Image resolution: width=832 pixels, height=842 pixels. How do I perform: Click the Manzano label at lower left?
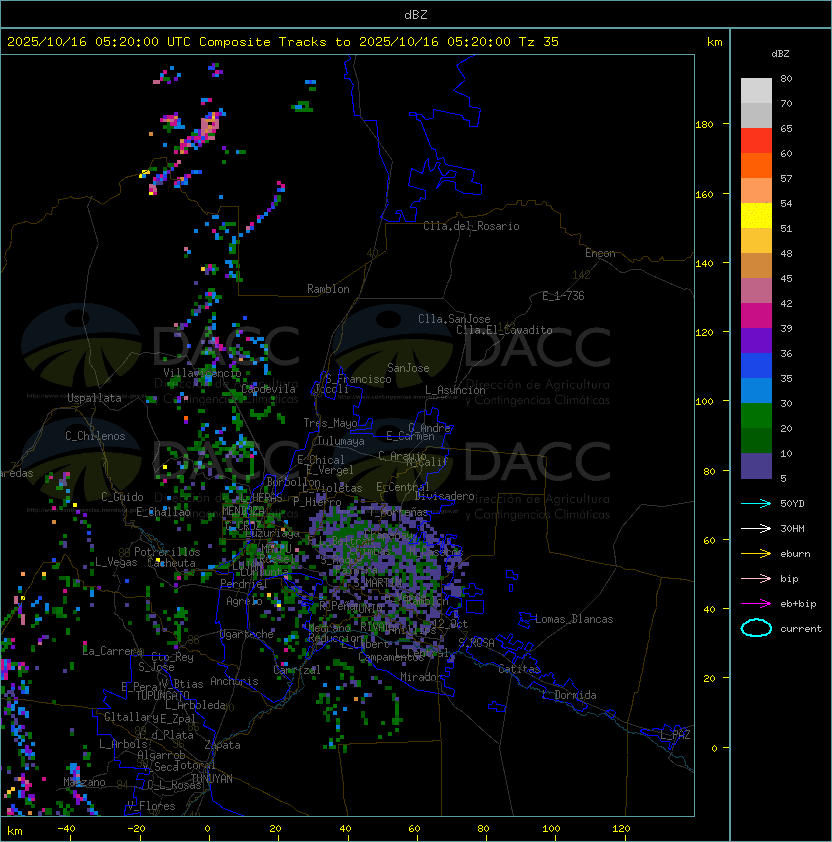click(x=84, y=782)
